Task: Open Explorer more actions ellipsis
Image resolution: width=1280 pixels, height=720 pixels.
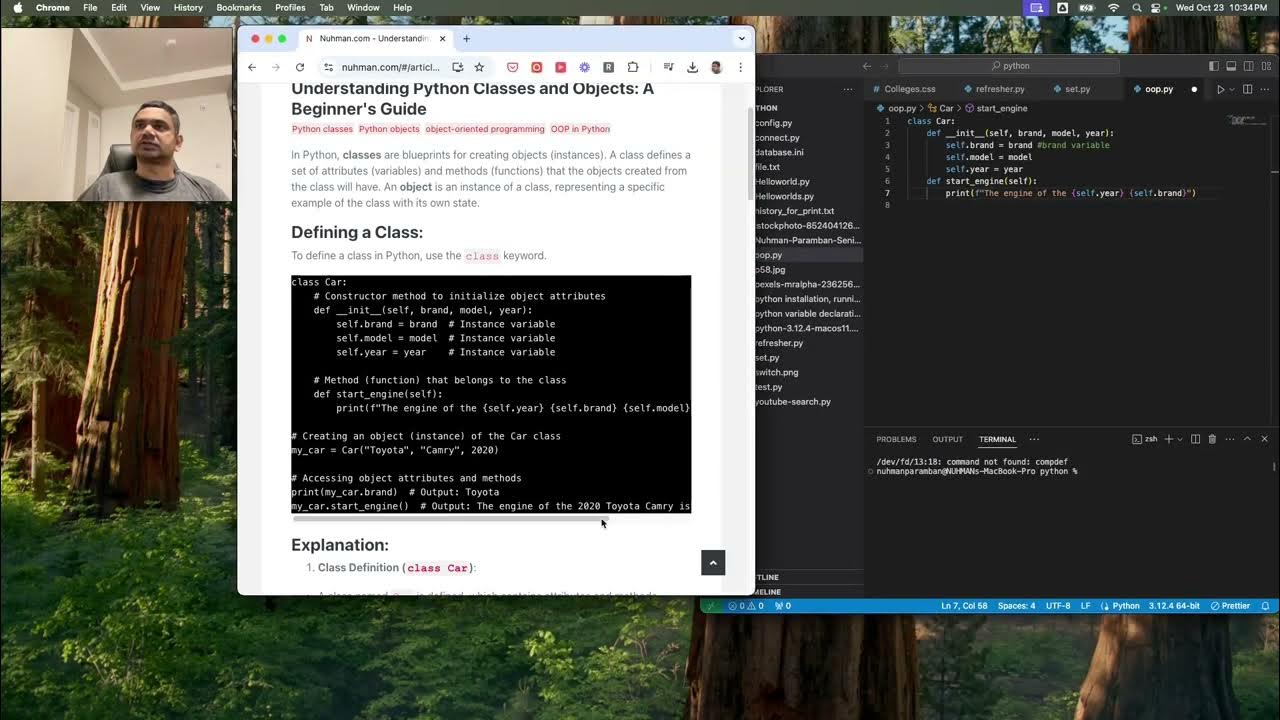Action: [x=848, y=89]
